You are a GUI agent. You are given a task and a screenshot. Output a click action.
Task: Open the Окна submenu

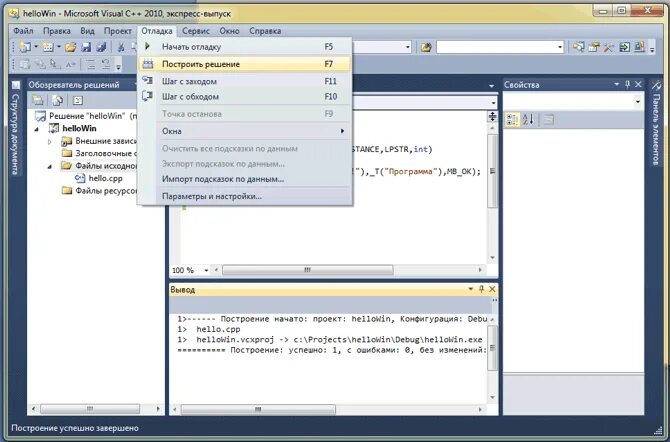(245, 131)
